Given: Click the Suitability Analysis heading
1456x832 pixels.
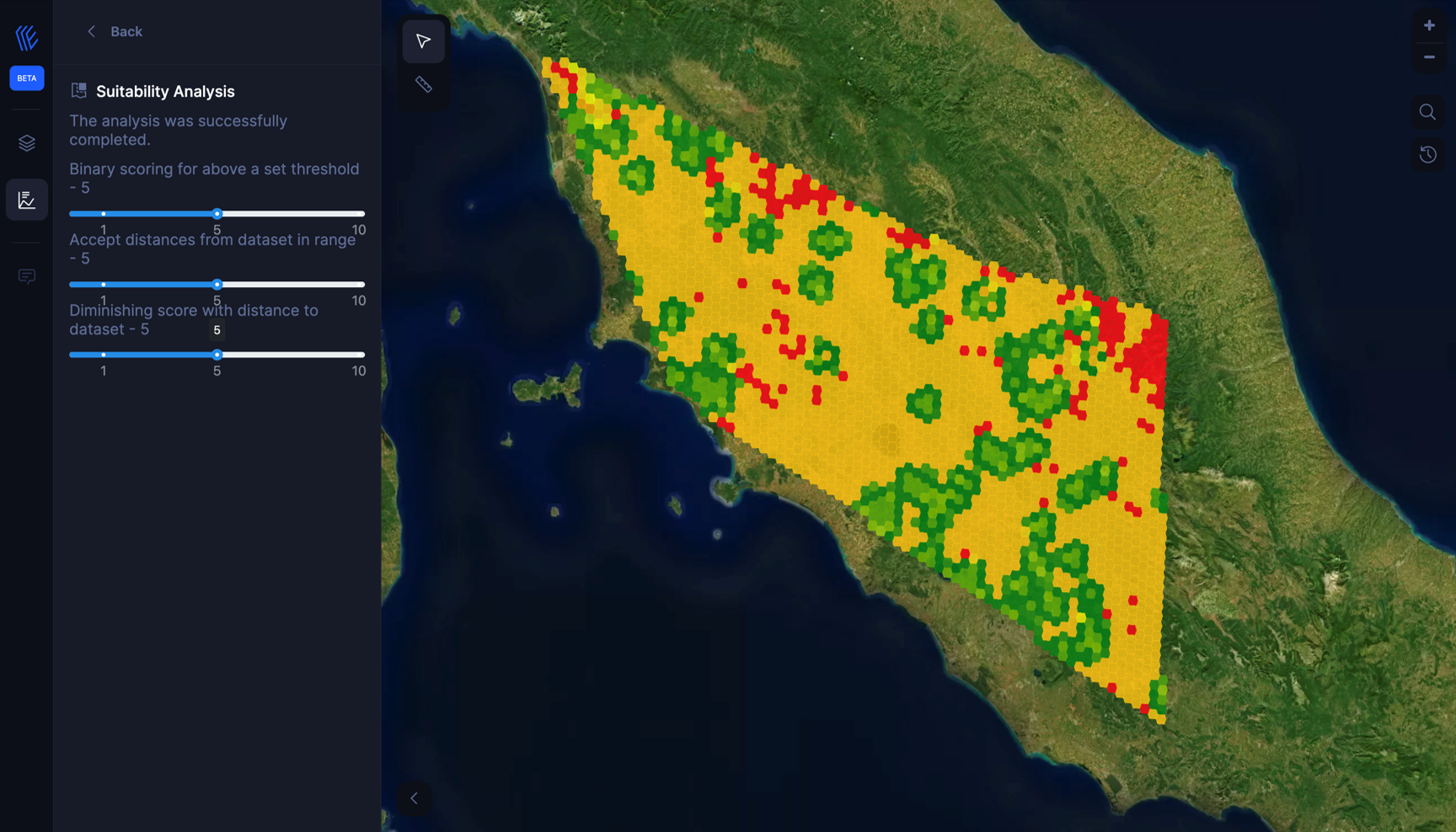Looking at the screenshot, I should click(x=165, y=91).
